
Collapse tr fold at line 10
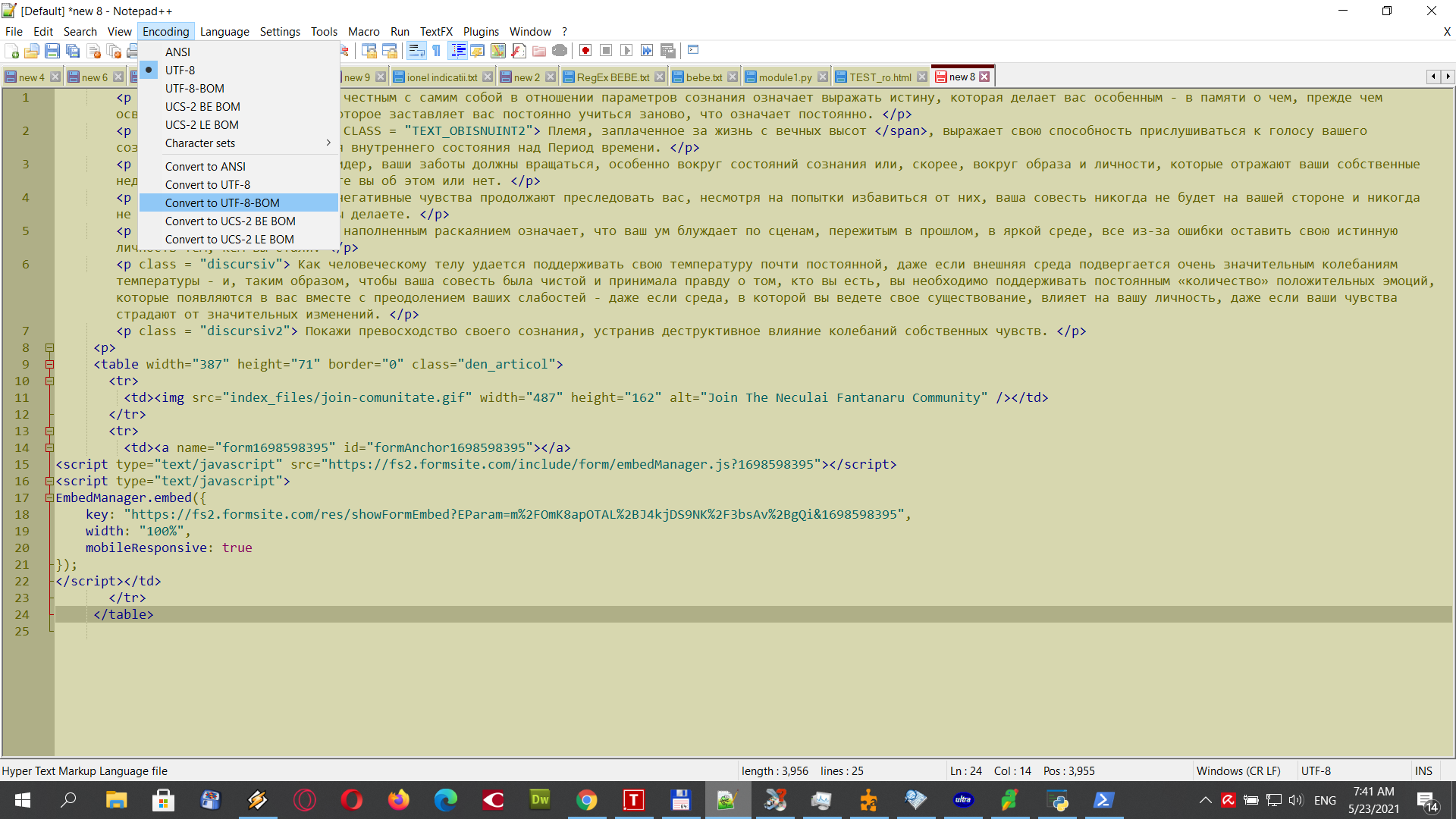[x=49, y=381]
